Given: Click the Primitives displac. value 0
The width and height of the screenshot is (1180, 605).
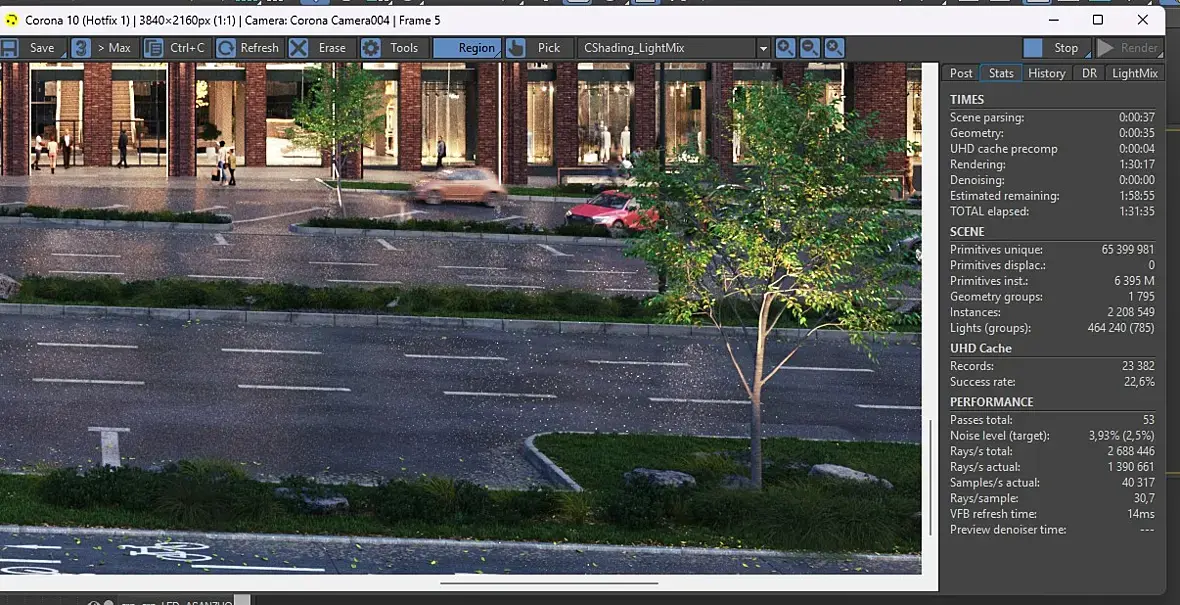Looking at the screenshot, I should [x=1151, y=266].
